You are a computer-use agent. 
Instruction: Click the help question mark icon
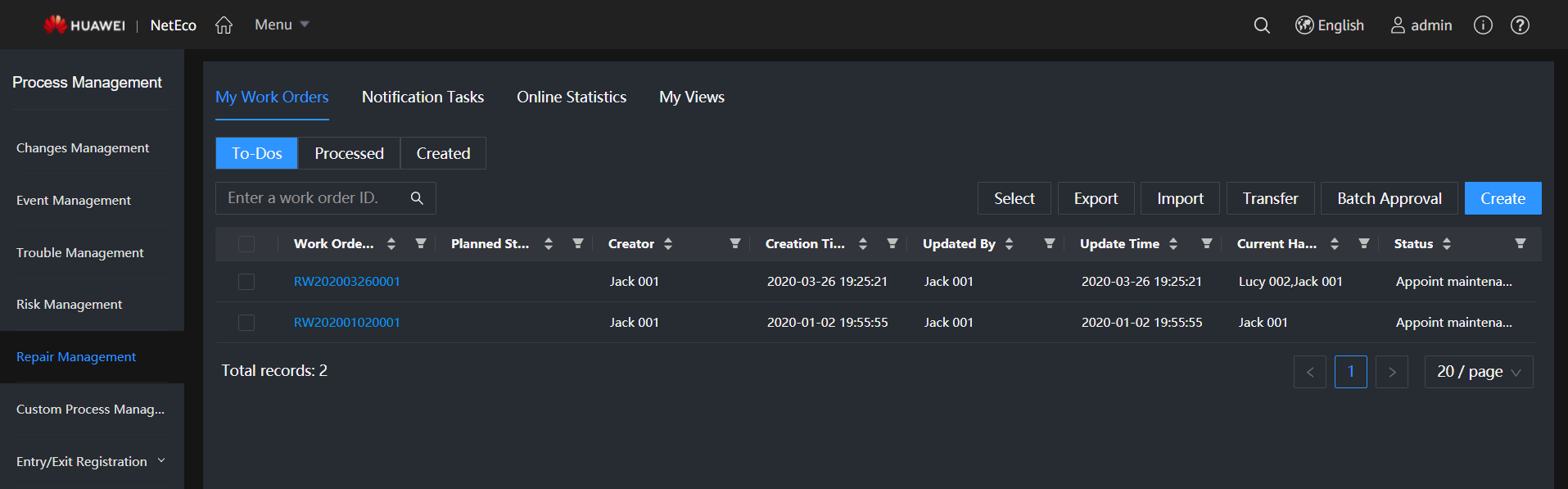pos(1520,25)
